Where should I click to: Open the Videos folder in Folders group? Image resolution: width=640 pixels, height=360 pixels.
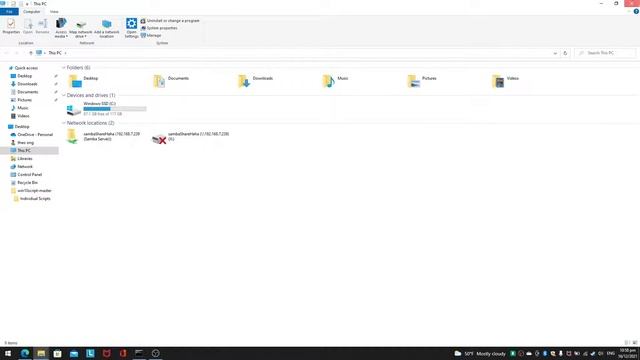tap(505, 81)
